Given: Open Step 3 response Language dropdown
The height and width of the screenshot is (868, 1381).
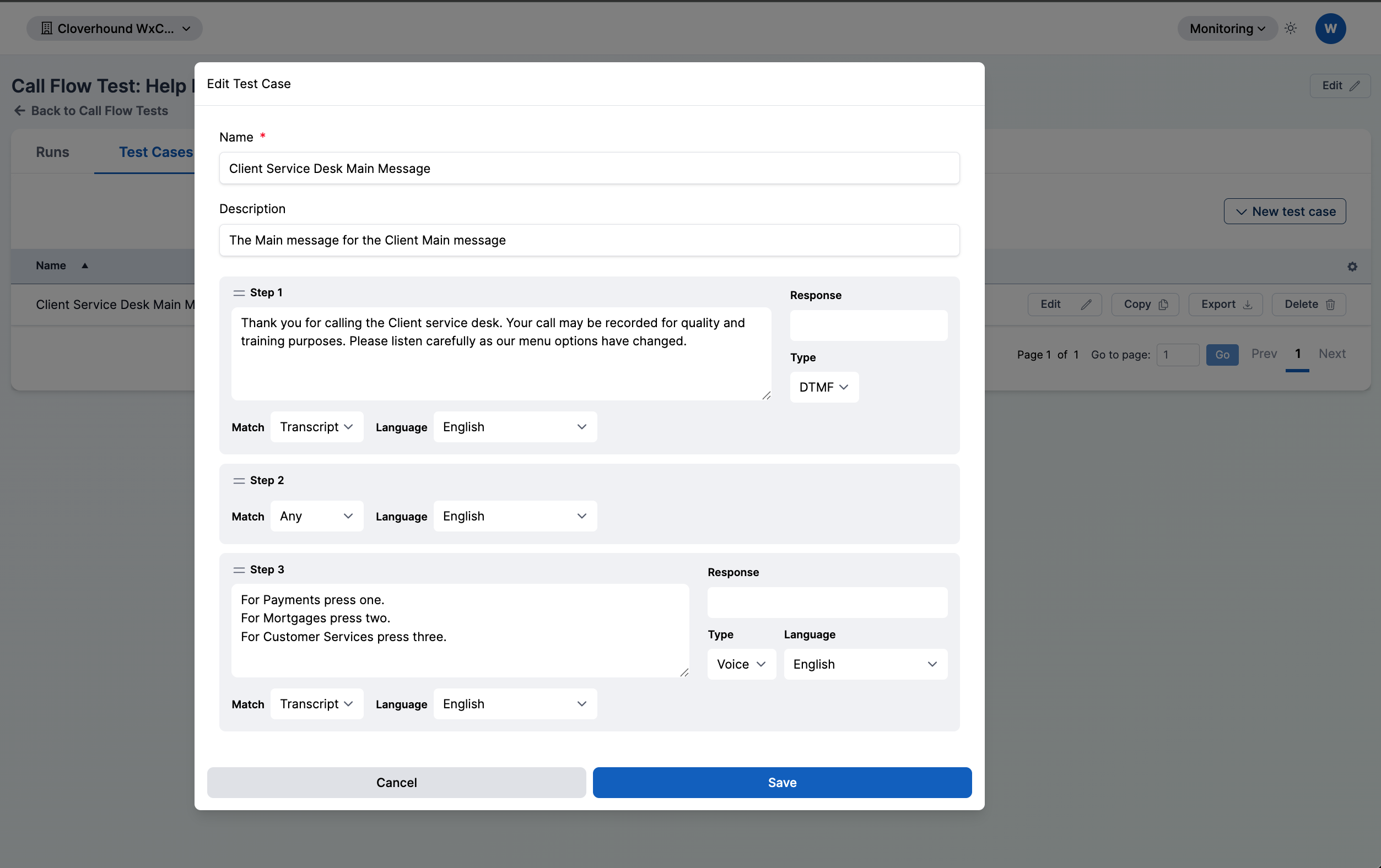Looking at the screenshot, I should [x=865, y=664].
